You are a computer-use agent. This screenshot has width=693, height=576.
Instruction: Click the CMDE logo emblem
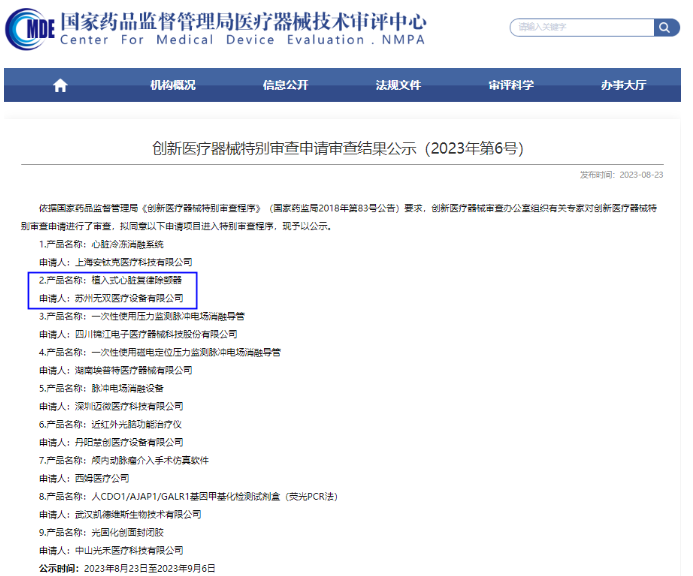(x=29, y=28)
